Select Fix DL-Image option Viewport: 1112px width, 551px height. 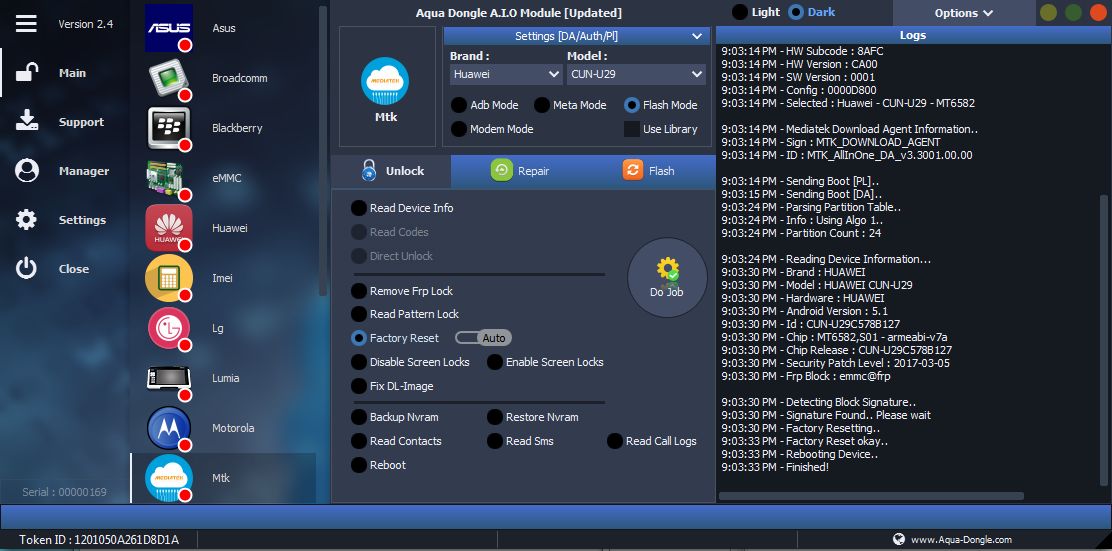click(392, 386)
